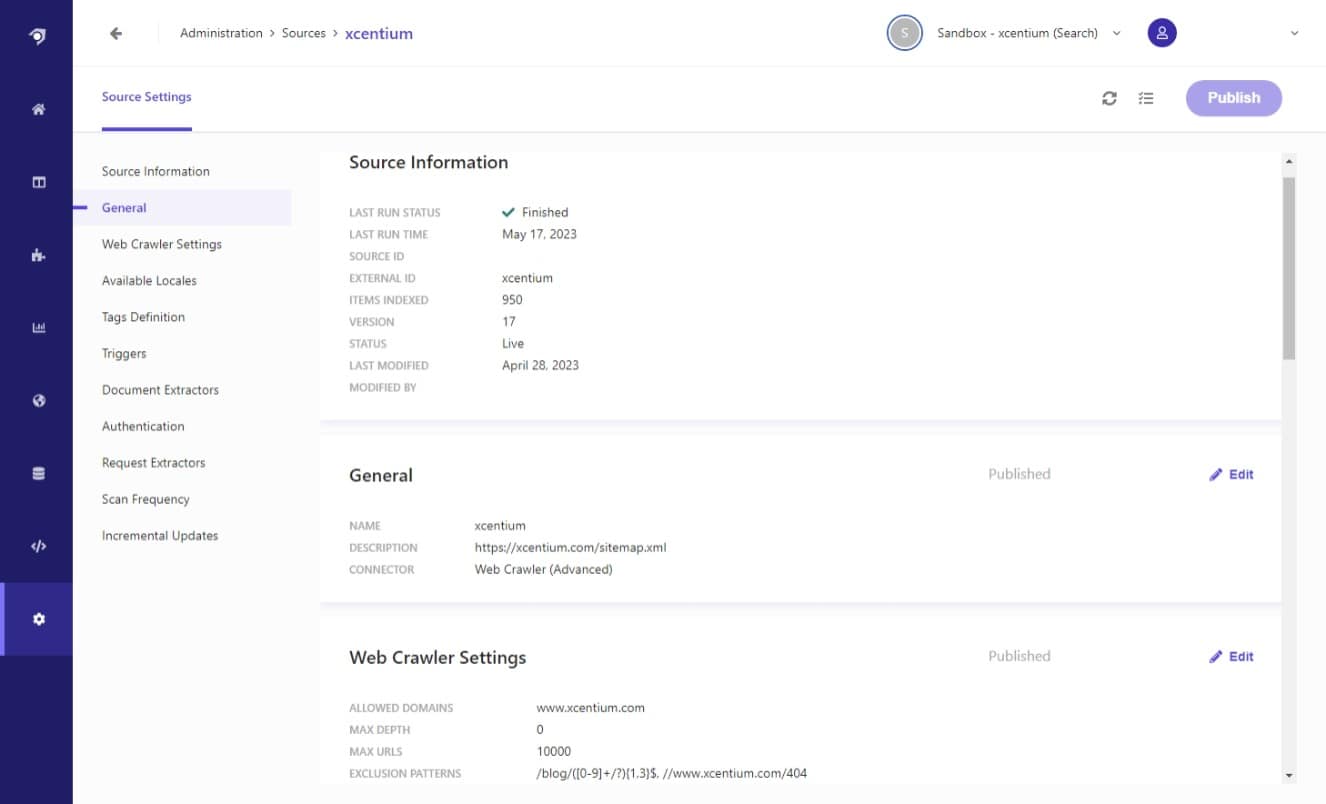Image resolution: width=1326 pixels, height=804 pixels.
Task: Select the Source Settings tab
Action: click(146, 97)
